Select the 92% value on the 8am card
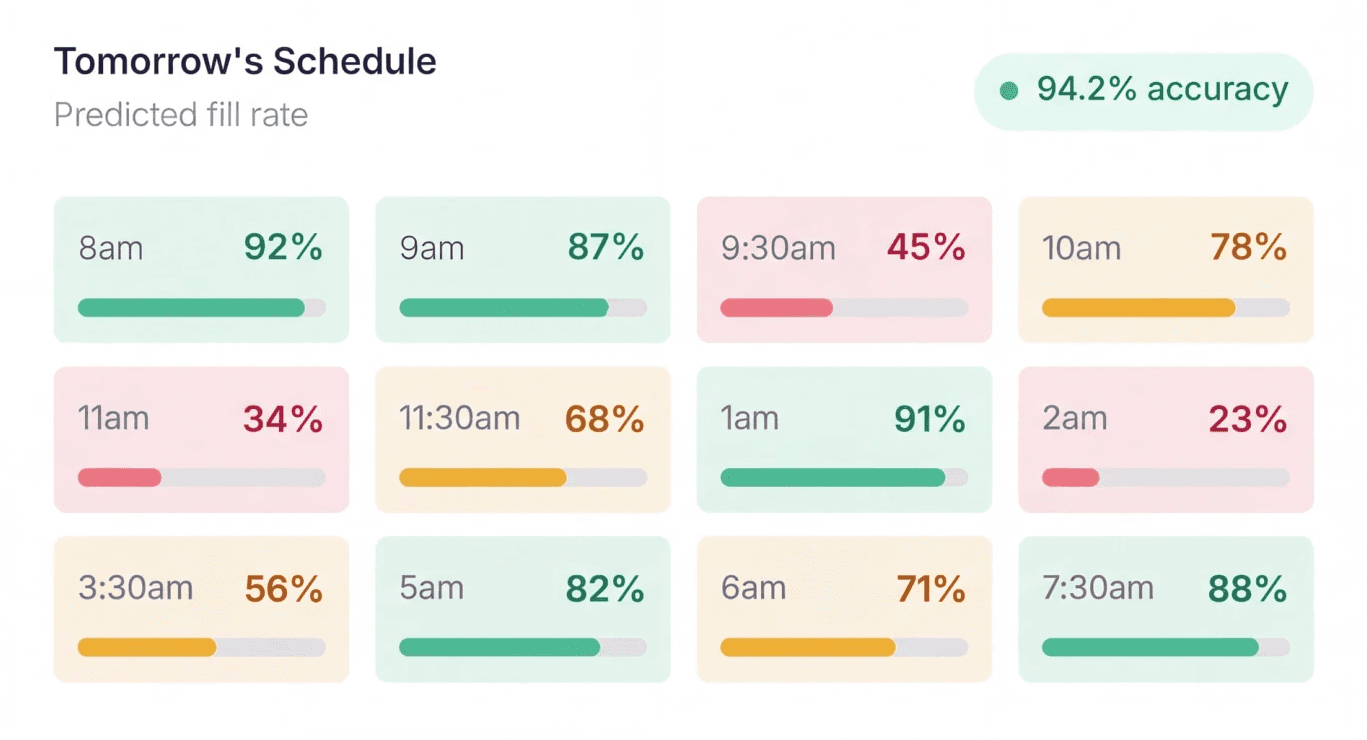This screenshot has height=740, width=1367. point(283,247)
